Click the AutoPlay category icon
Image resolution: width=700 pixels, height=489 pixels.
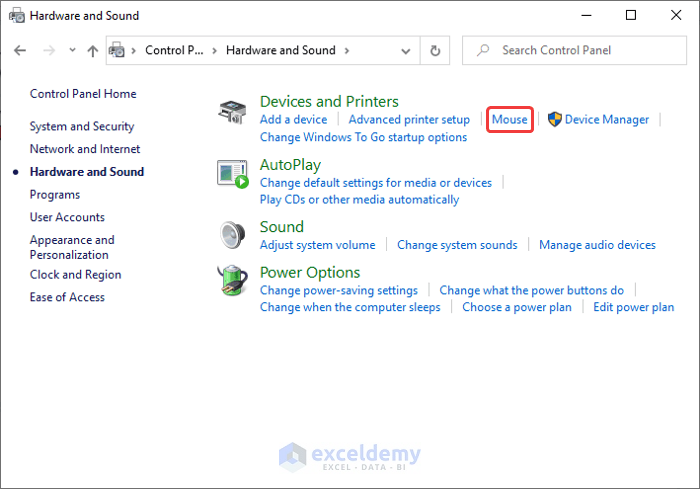[x=233, y=175]
